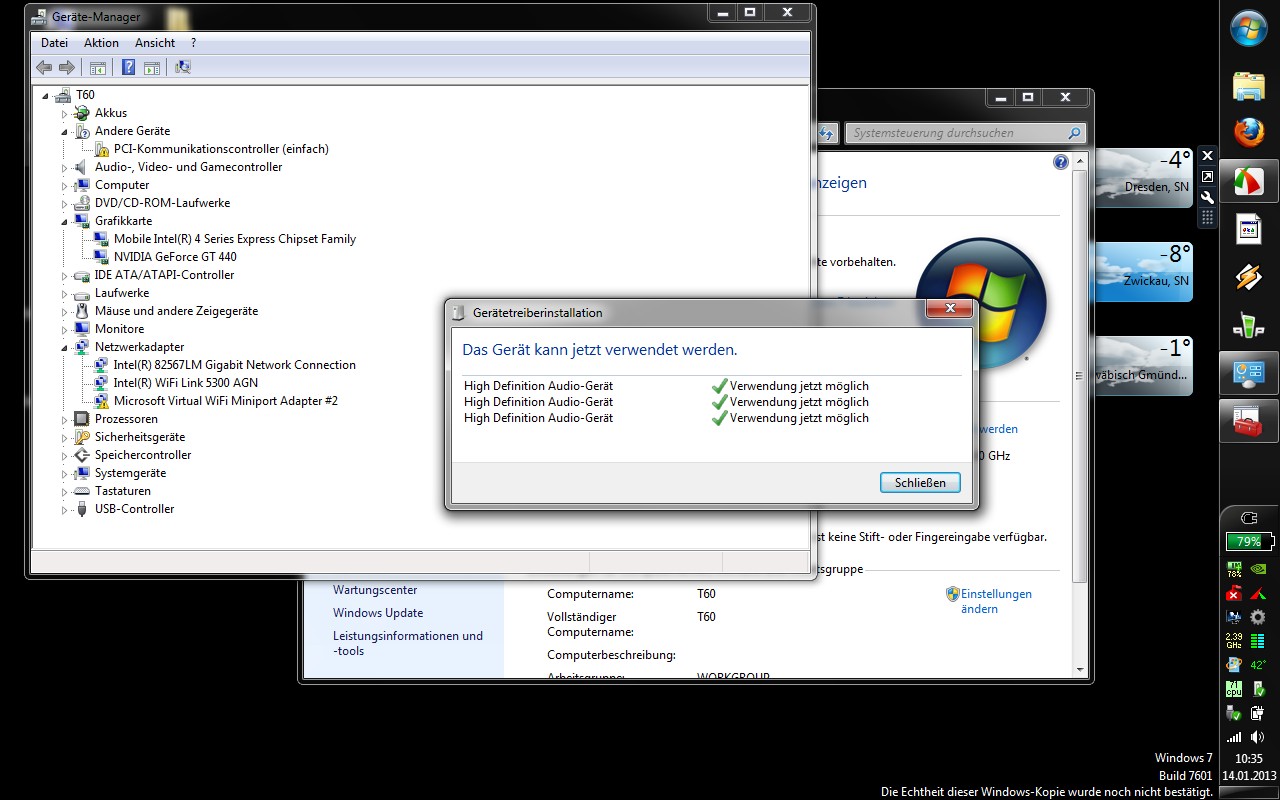
Task: Open Winamp lightning-bolt taskbar icon
Action: [1249, 277]
